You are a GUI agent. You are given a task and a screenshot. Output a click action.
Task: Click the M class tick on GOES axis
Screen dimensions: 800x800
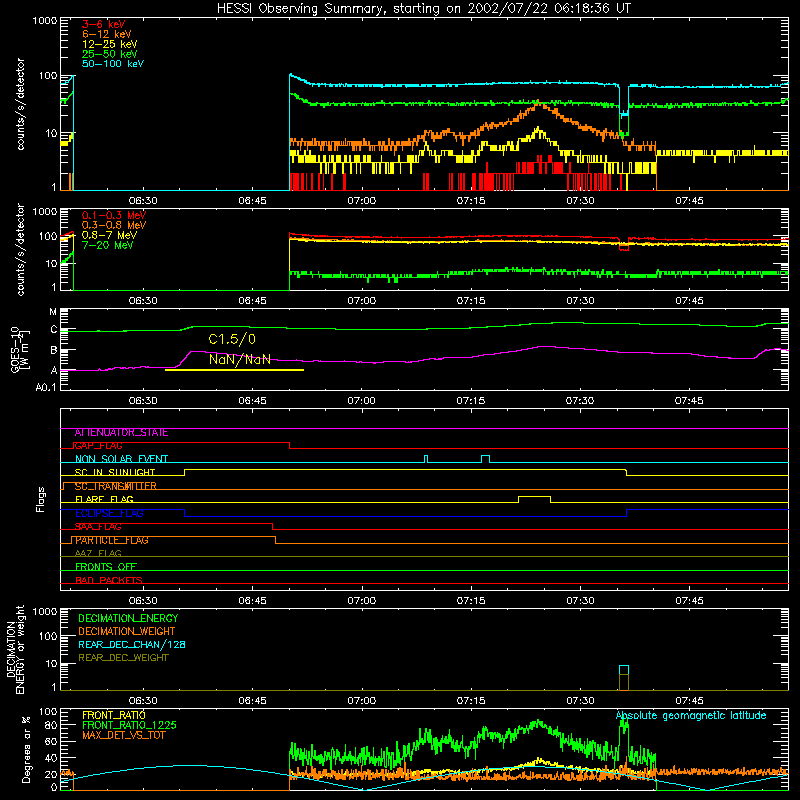tap(53, 312)
